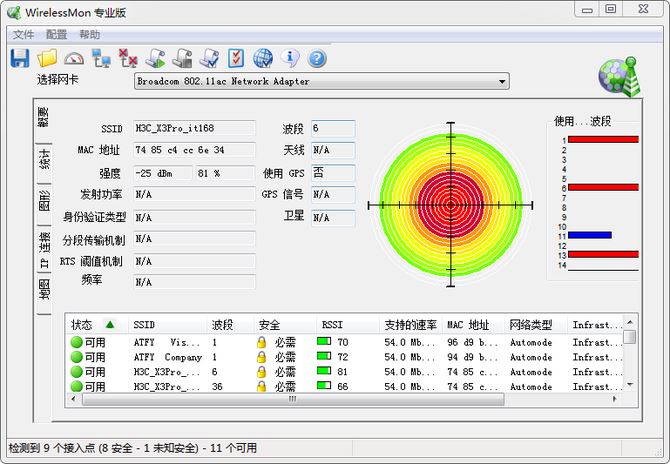Switch to the IP 连接 vertical tab
Viewport: 670px width, 464px height.
(x=44, y=250)
